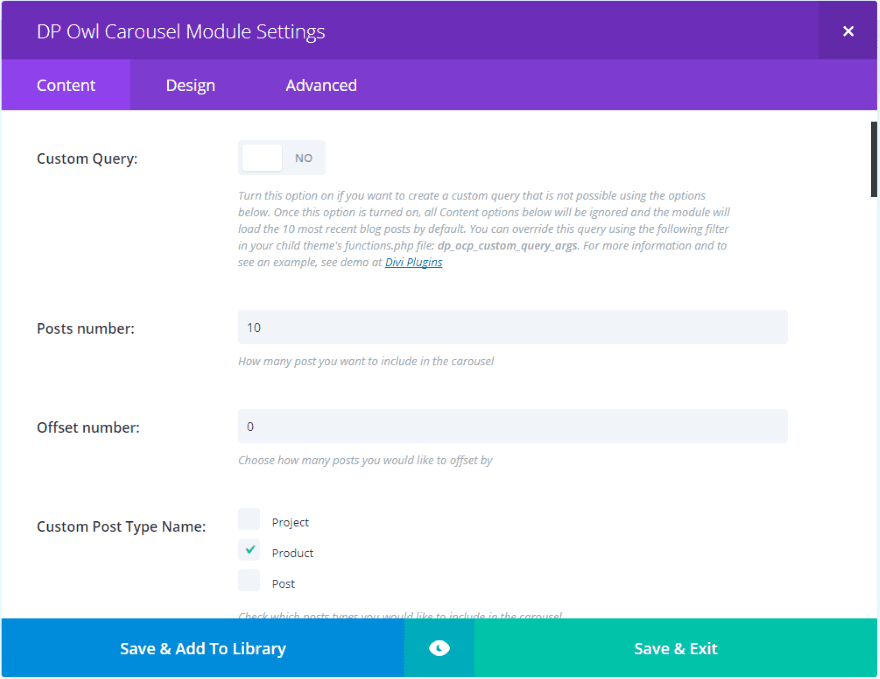Open the Advanced tab
Viewport: 880px width, 679px height.
(x=321, y=85)
